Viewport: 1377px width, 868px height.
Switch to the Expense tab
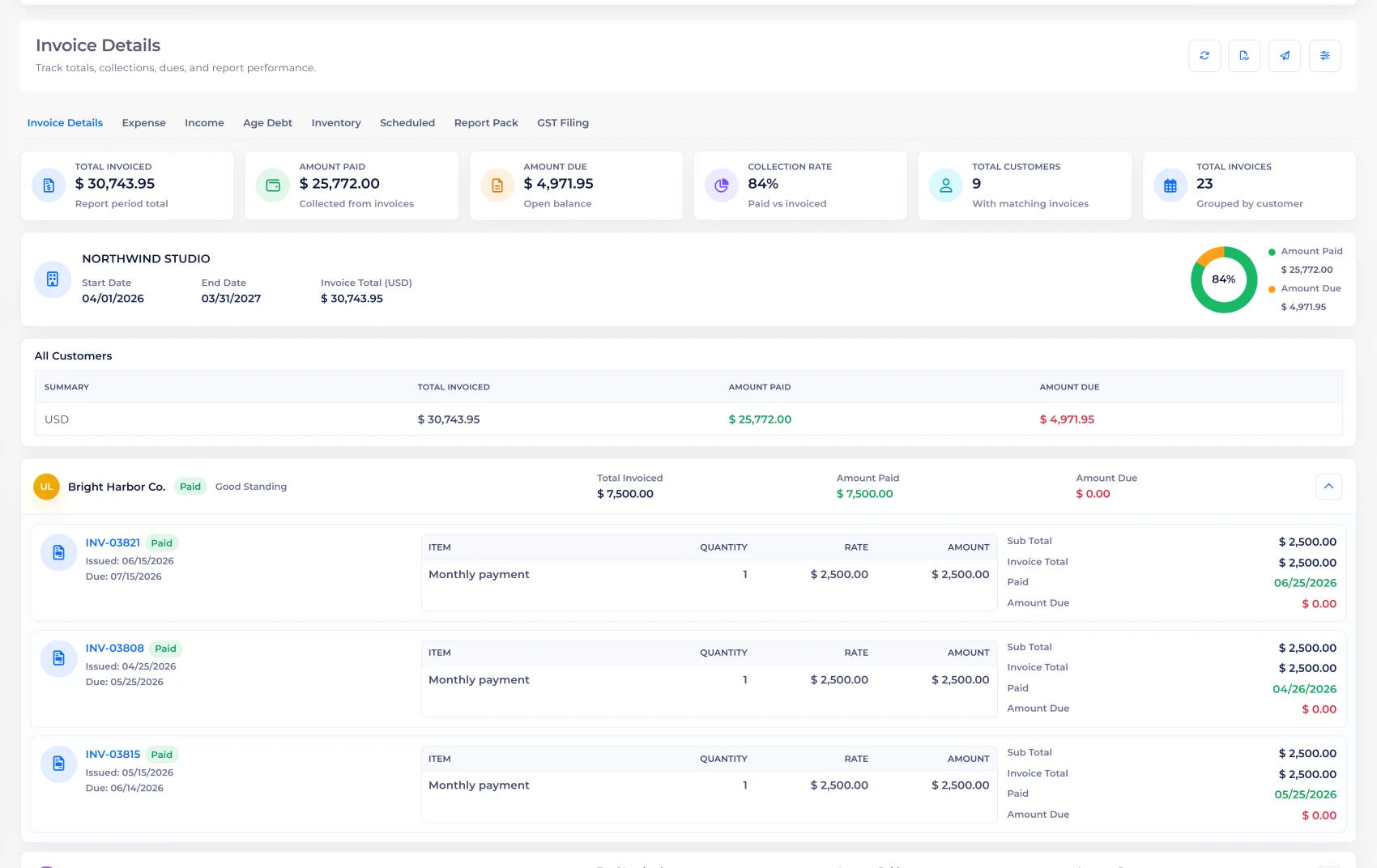pyautogui.click(x=144, y=123)
